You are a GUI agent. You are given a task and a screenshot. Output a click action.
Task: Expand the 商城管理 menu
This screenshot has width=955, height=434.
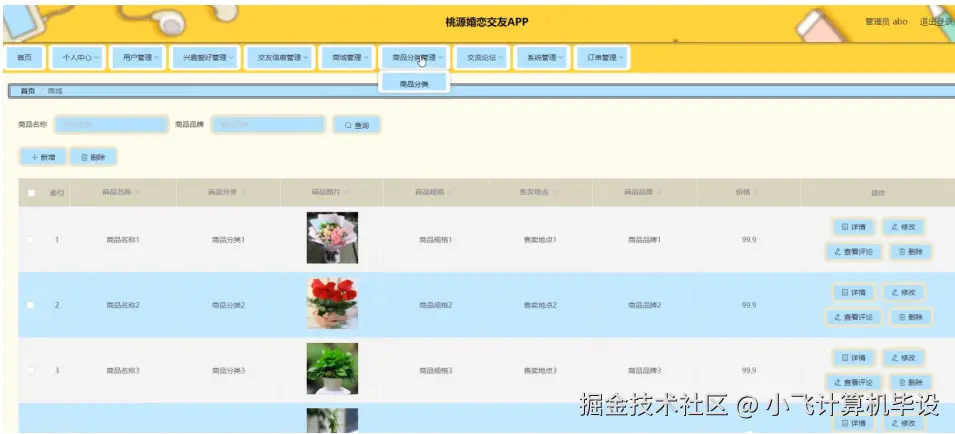[347, 58]
